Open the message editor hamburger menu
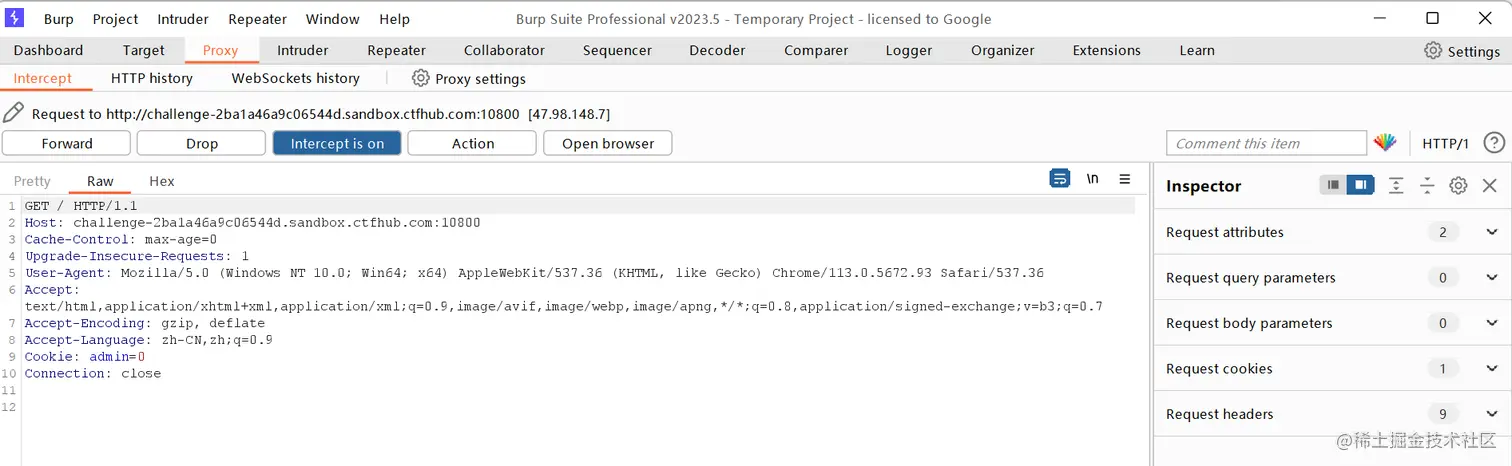The width and height of the screenshot is (1512, 466). click(x=1125, y=179)
